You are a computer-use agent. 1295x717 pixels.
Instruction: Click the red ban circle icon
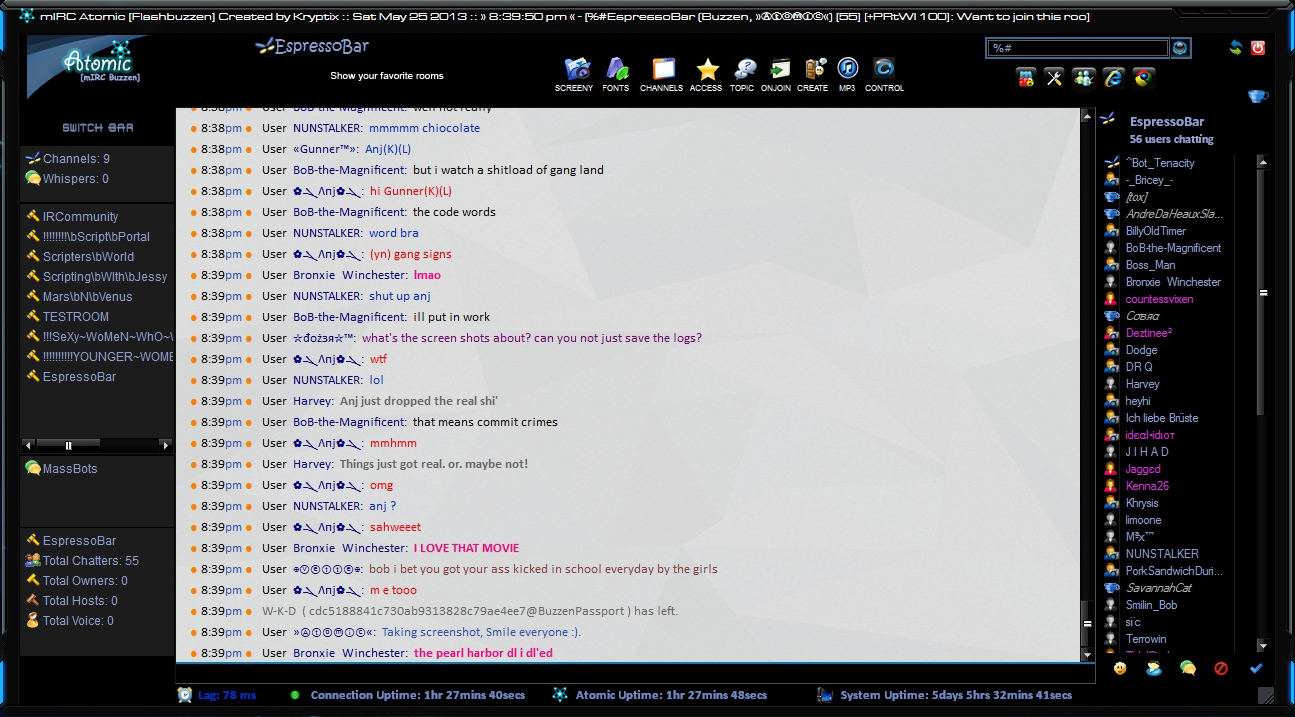(1221, 668)
